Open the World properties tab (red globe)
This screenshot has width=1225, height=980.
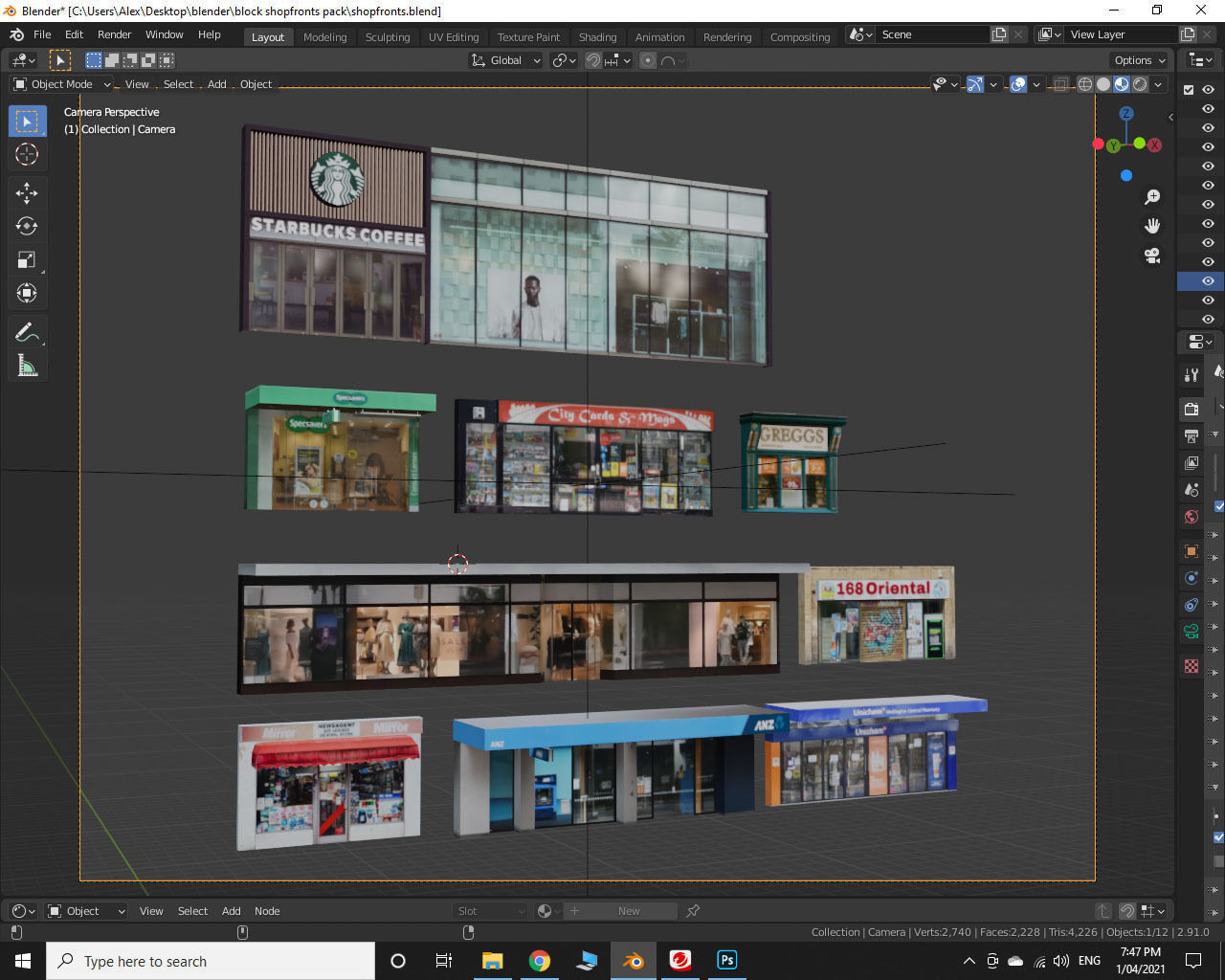(x=1192, y=517)
